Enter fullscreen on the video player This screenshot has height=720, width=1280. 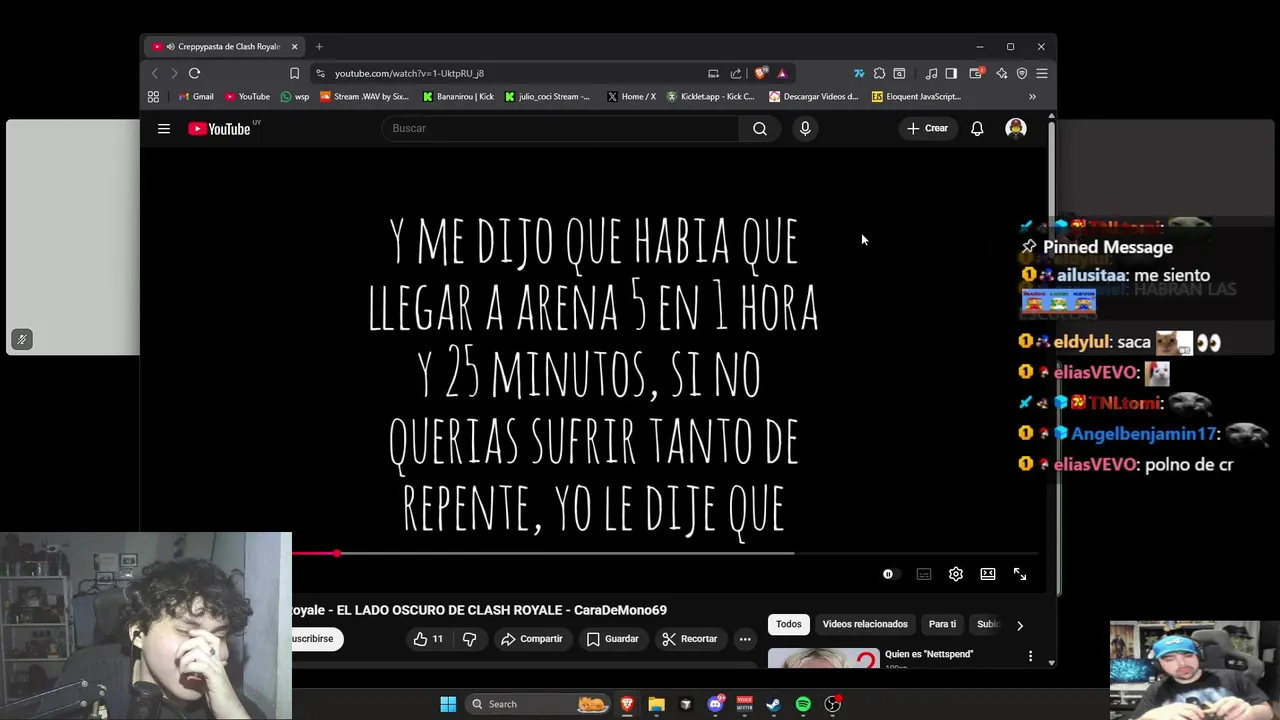(x=1020, y=574)
